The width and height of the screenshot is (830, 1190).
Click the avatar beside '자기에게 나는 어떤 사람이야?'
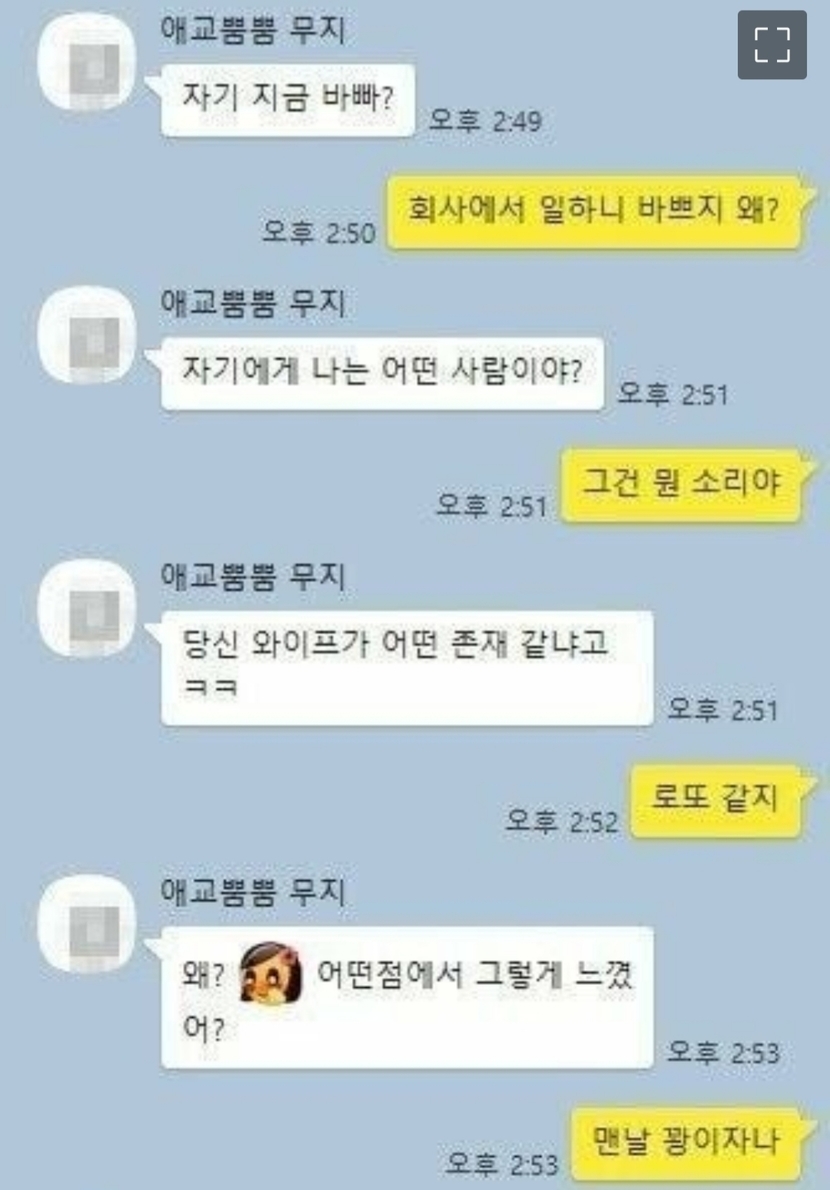point(87,335)
